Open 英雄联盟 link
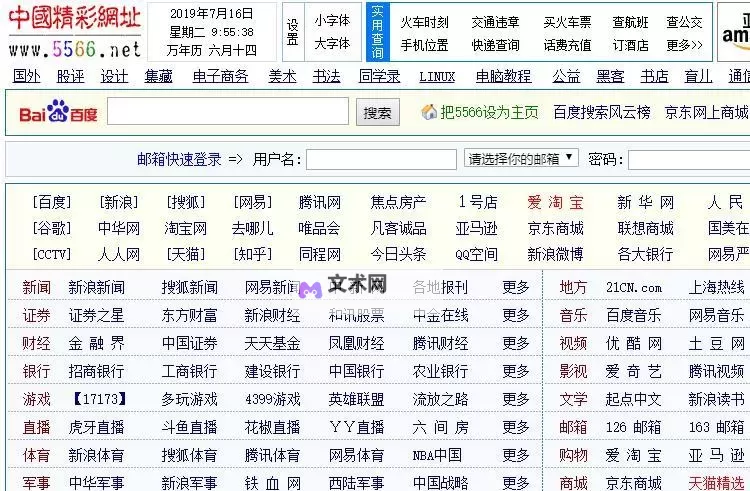 [x=356, y=399]
